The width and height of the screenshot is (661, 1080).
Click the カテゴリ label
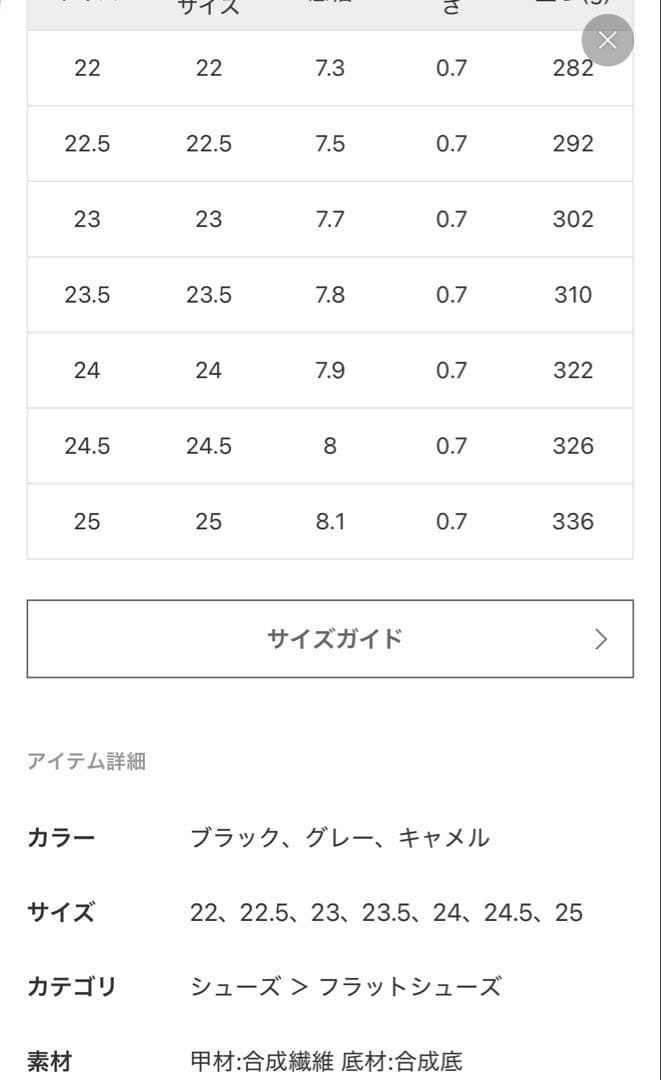tap(72, 987)
